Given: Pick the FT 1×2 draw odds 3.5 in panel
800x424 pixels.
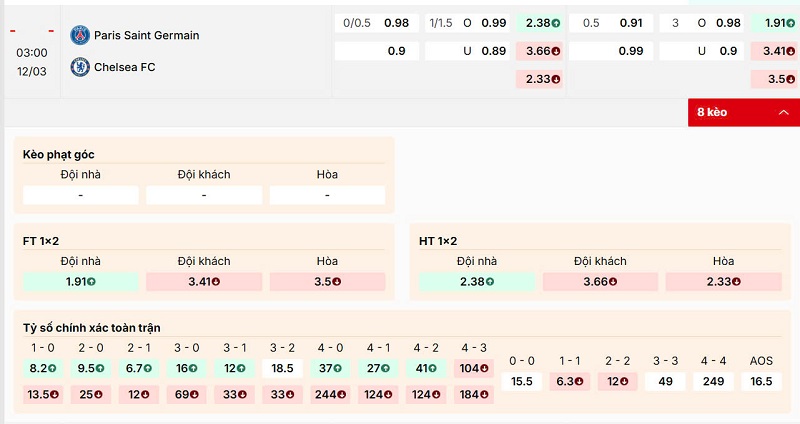Looking at the screenshot, I should tap(328, 282).
